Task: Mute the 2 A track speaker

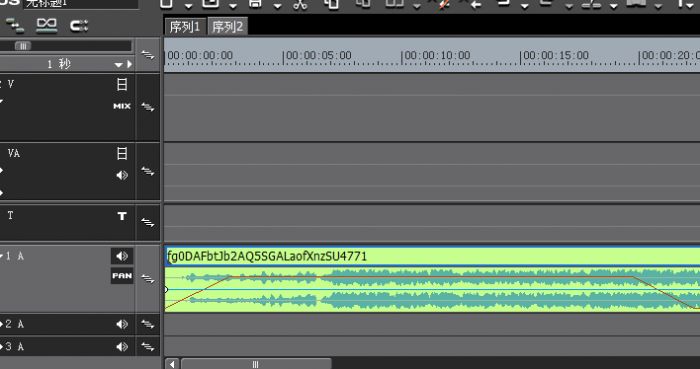Action: (122, 324)
